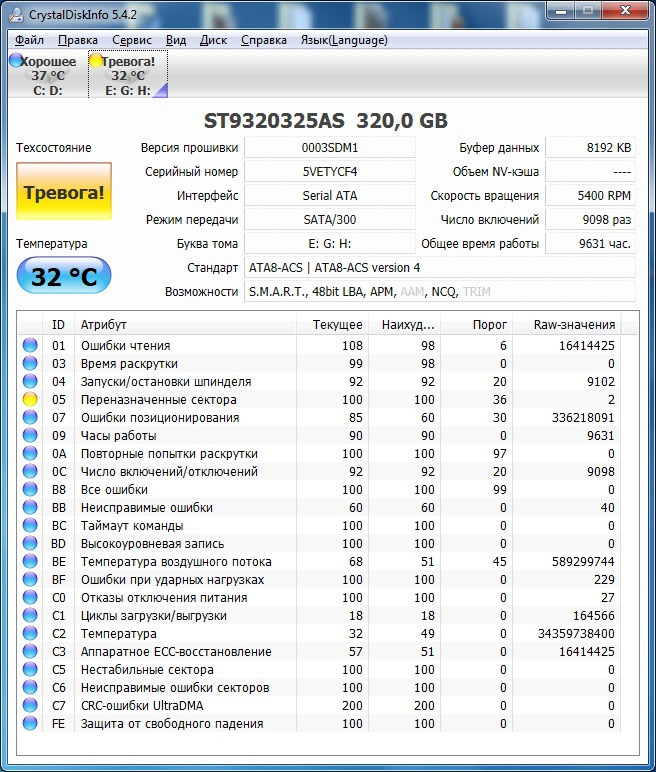Click the interface field Serial ATA
Image resolution: width=656 pixels, height=772 pixels.
pyautogui.click(x=329, y=196)
